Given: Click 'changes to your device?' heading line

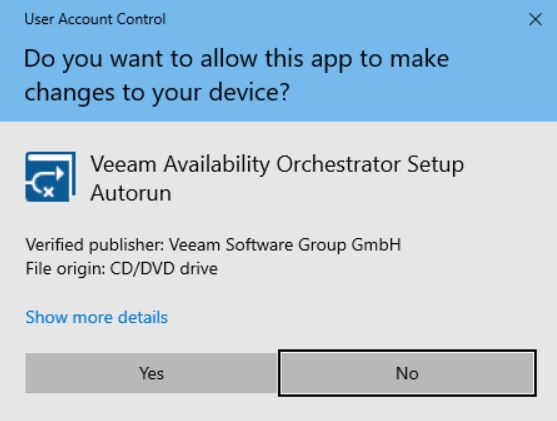Looking at the screenshot, I should [x=157, y=93].
